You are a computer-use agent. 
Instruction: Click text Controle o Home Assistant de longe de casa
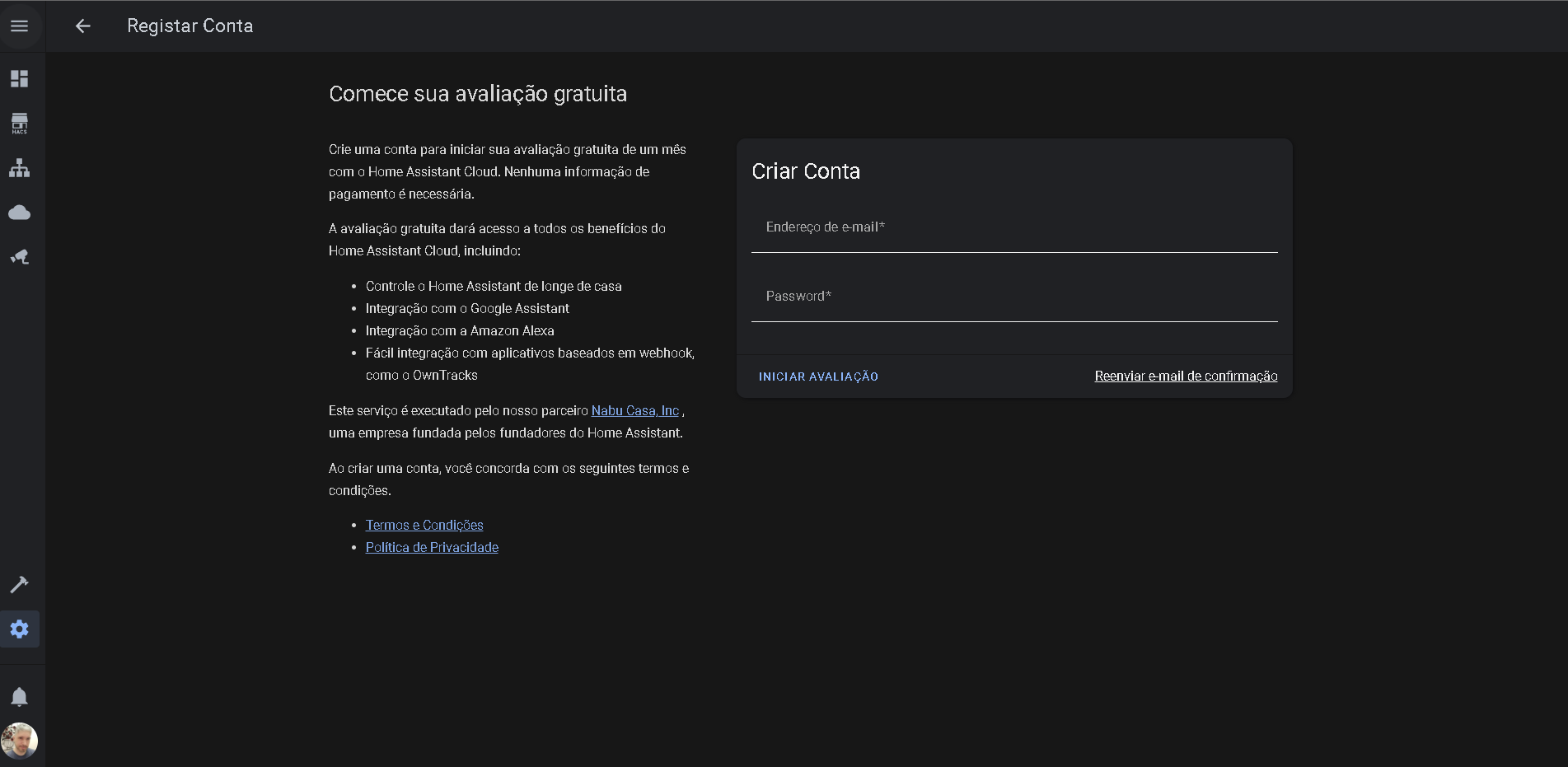pyautogui.click(x=494, y=286)
